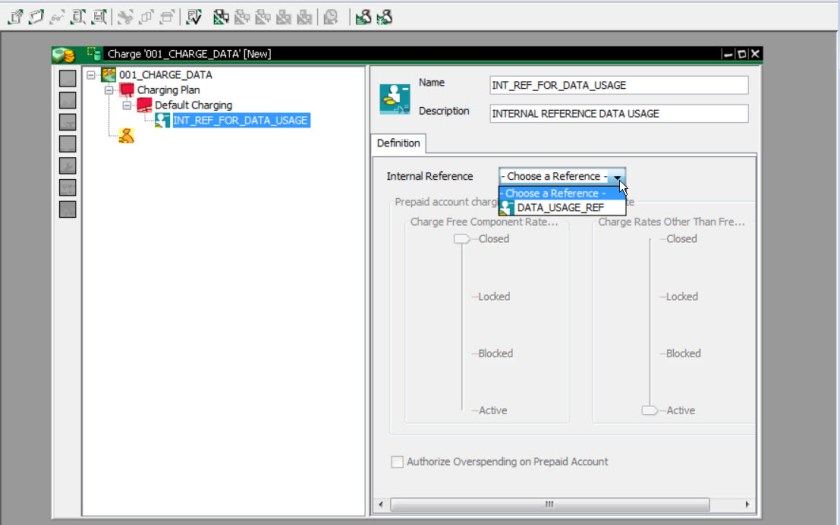Click the open folder toolbar icon

click(x=36, y=17)
